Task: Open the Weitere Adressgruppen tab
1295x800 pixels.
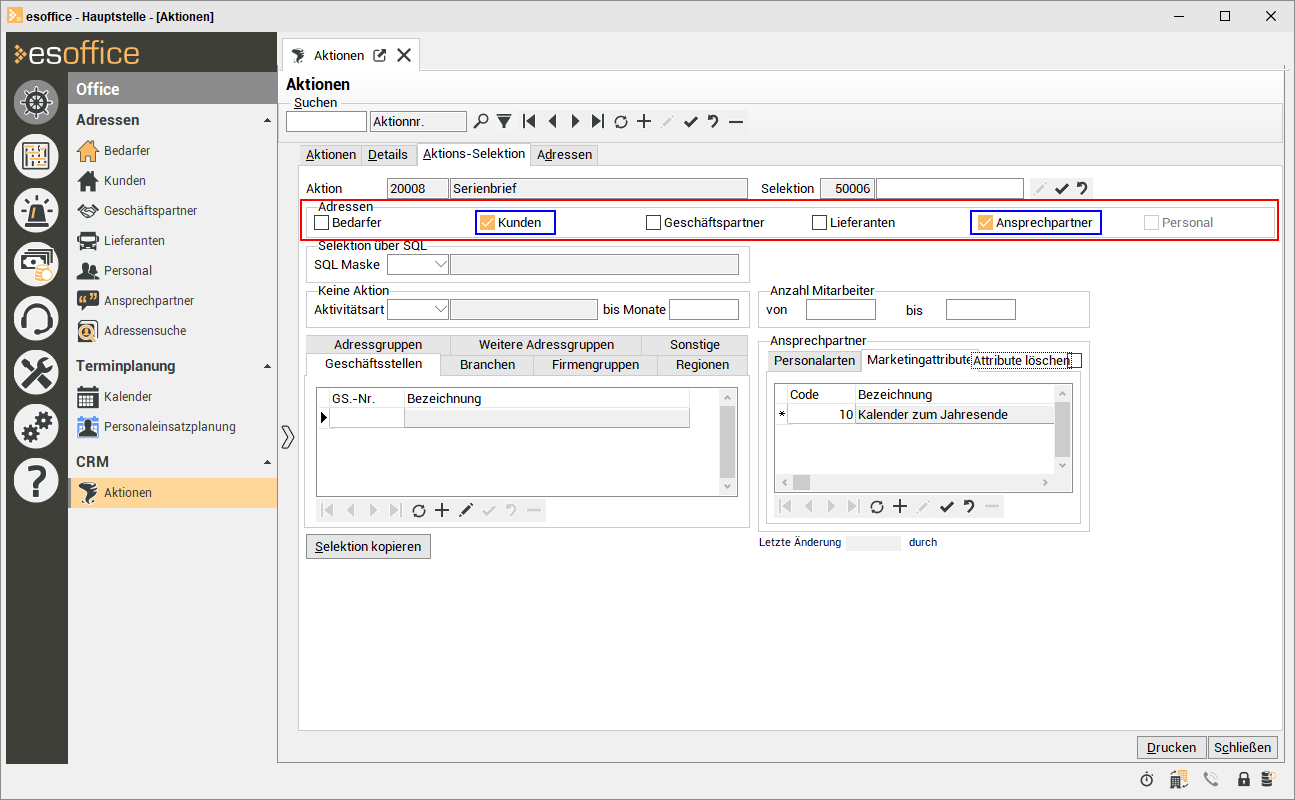Action: (x=546, y=344)
